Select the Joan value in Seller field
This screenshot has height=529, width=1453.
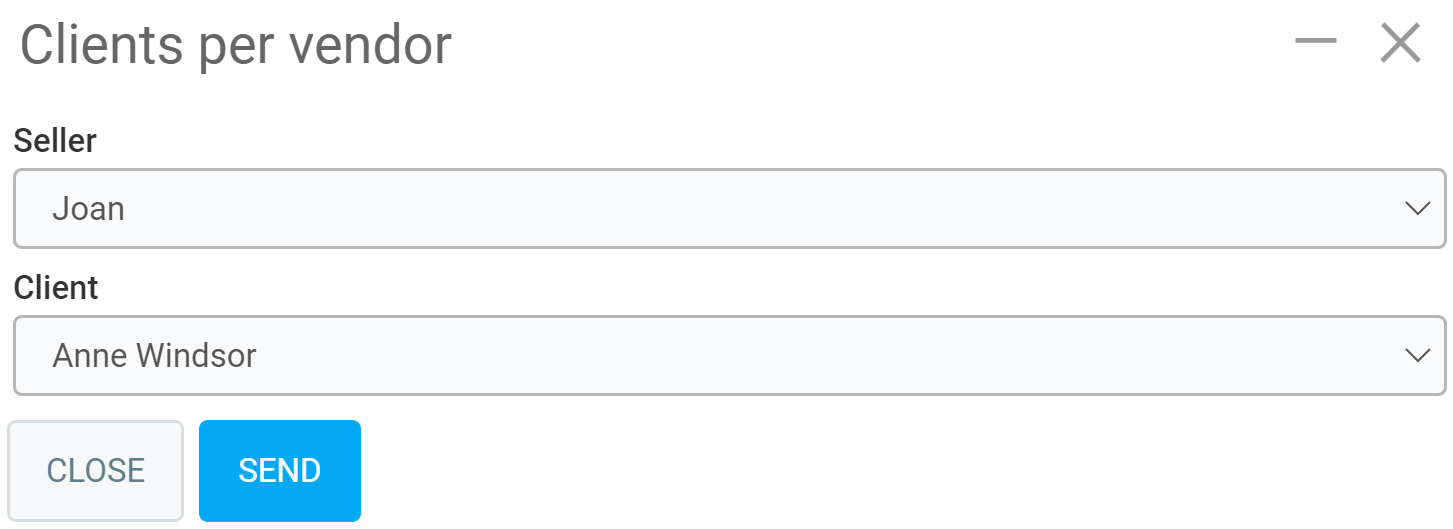click(88, 209)
